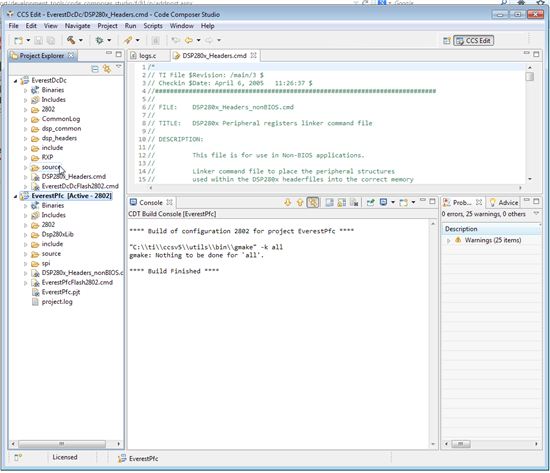Toggle console Scroll Lock icon
550x473 pixels.
pyautogui.click(x=341, y=202)
